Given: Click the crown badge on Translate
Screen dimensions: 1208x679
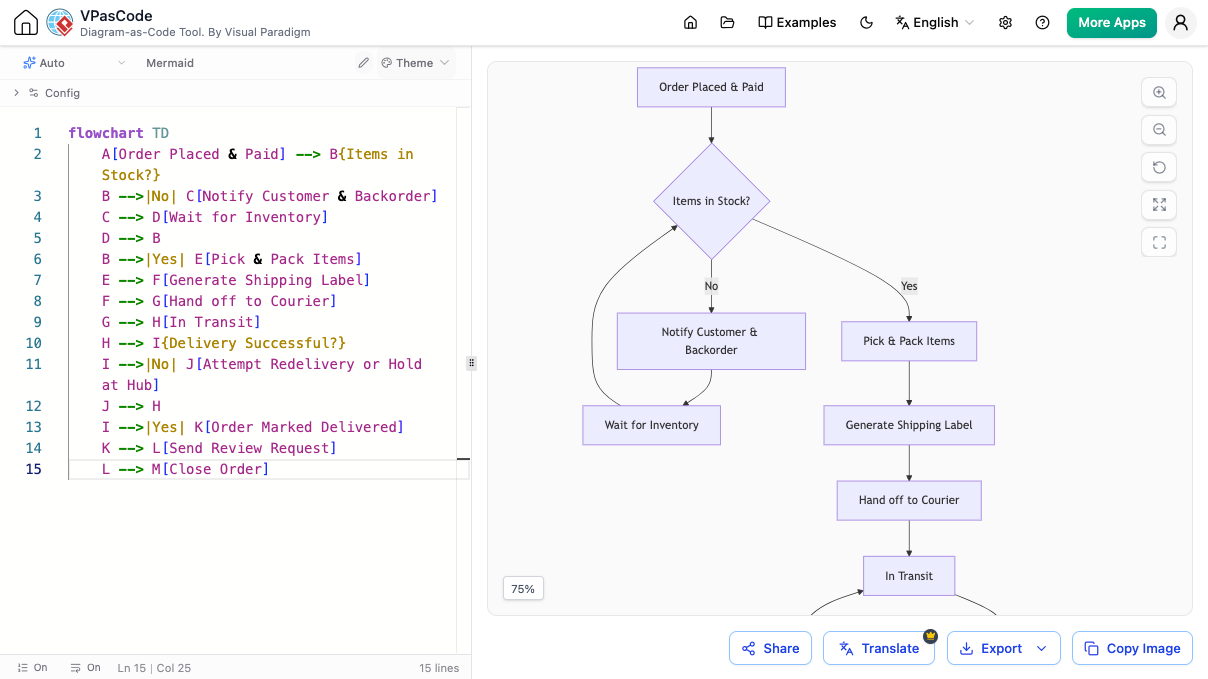Looking at the screenshot, I should click(x=930, y=635).
